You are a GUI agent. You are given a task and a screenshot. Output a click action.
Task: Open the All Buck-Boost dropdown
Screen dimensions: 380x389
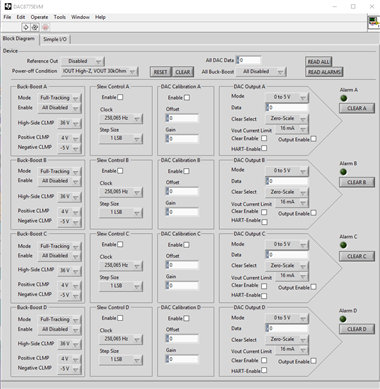[261, 72]
